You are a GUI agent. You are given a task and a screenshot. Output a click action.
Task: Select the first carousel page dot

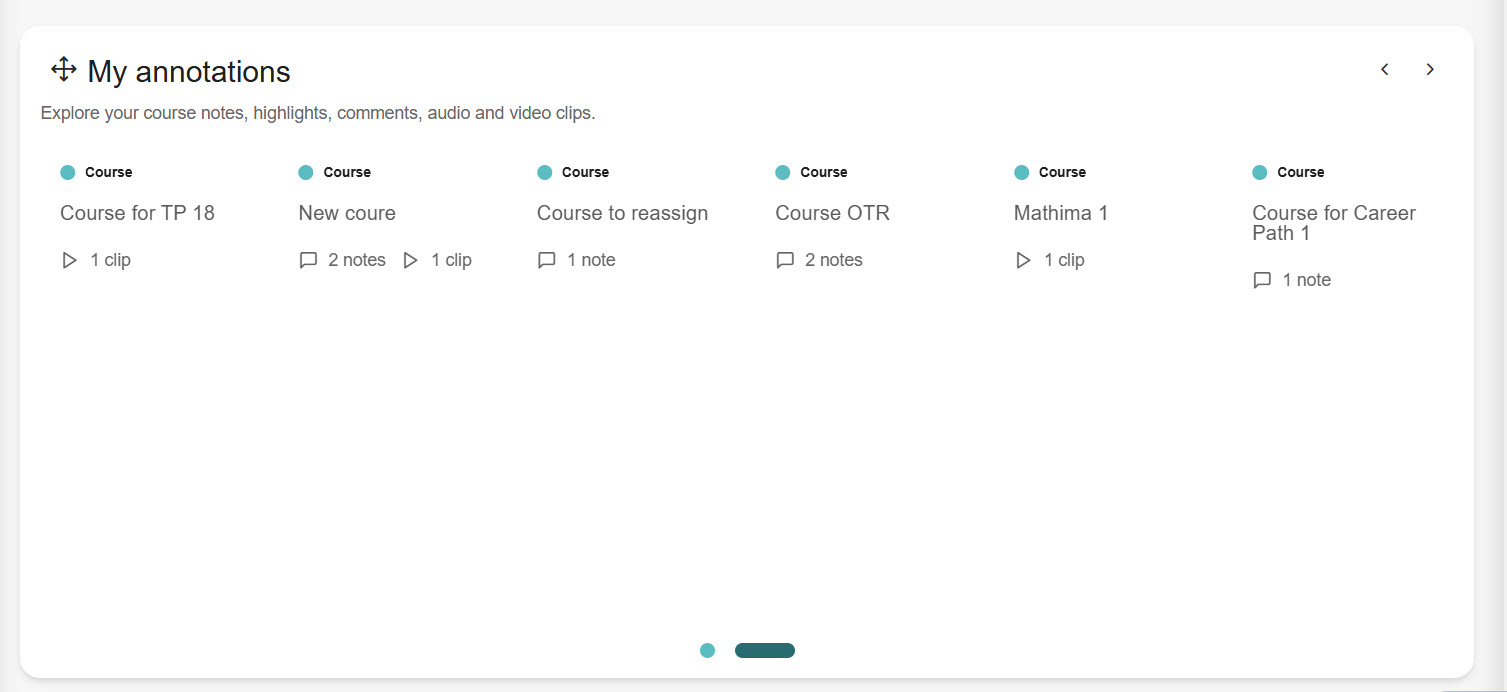click(708, 651)
